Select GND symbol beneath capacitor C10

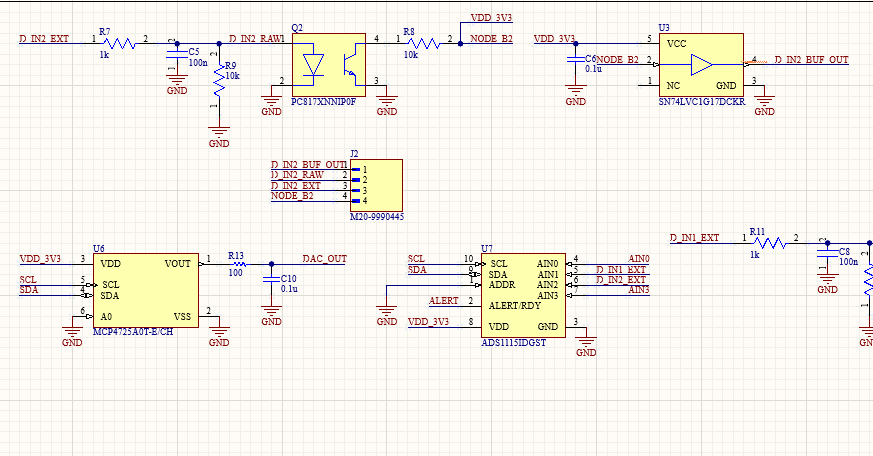tap(271, 316)
